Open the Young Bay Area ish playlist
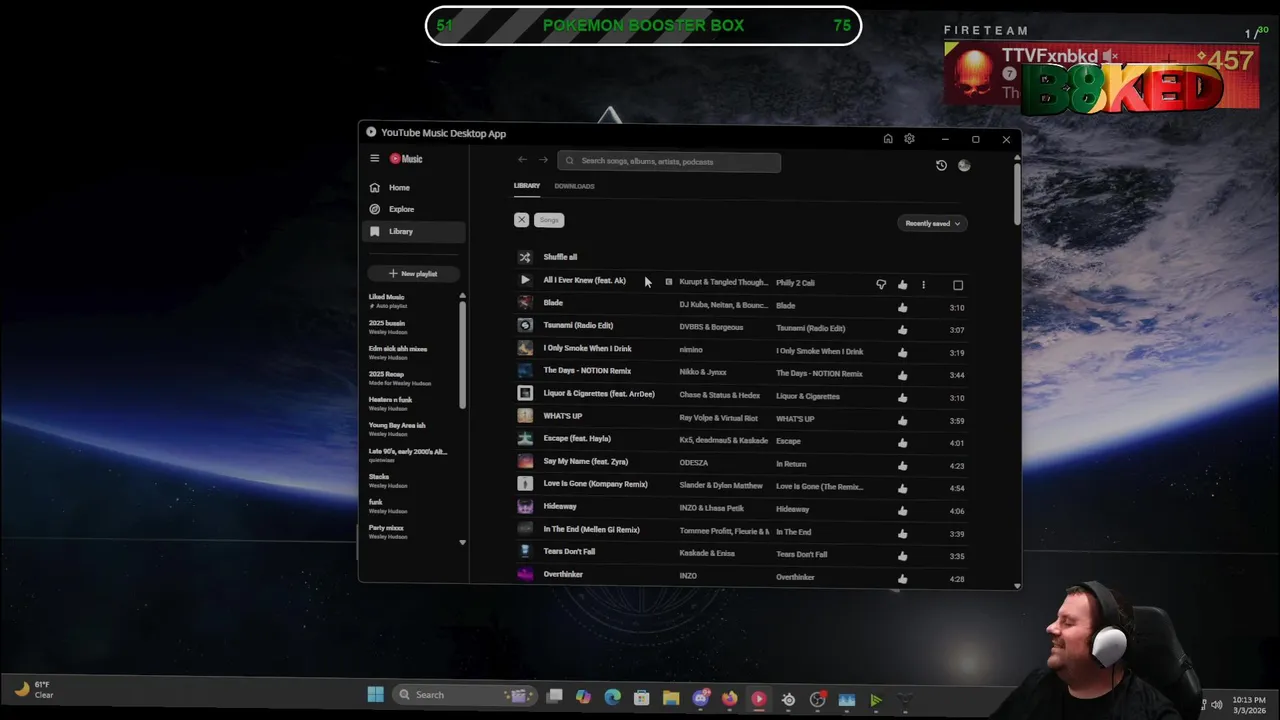The height and width of the screenshot is (720, 1280). click(397, 429)
